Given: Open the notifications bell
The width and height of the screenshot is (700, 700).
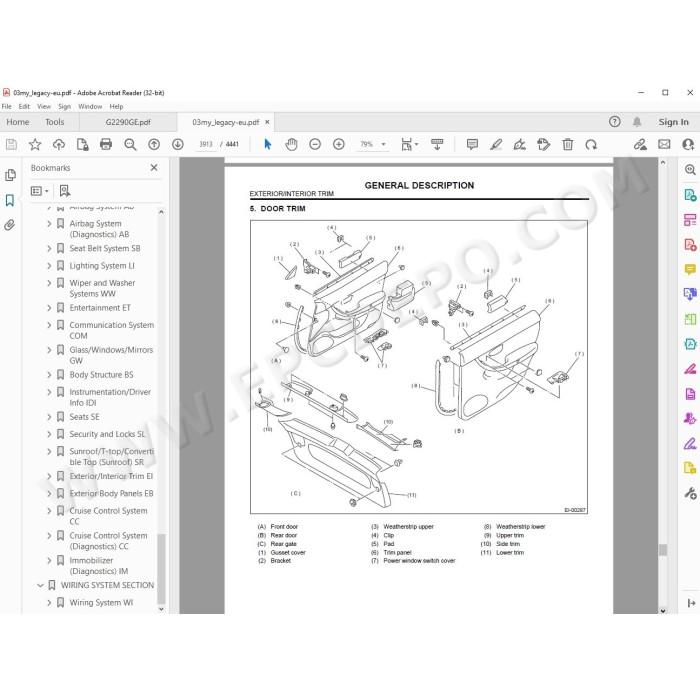Looking at the screenshot, I should 637,122.
